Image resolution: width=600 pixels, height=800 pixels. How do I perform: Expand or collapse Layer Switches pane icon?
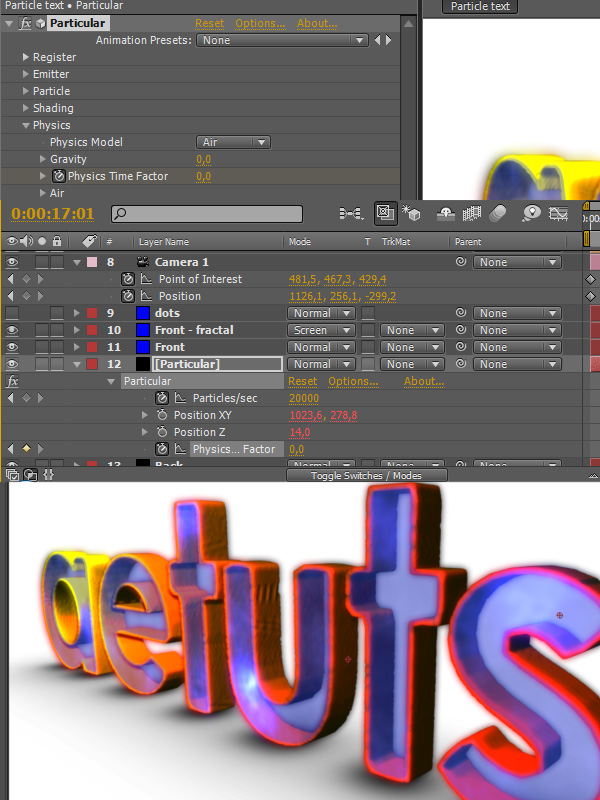tap(13, 475)
